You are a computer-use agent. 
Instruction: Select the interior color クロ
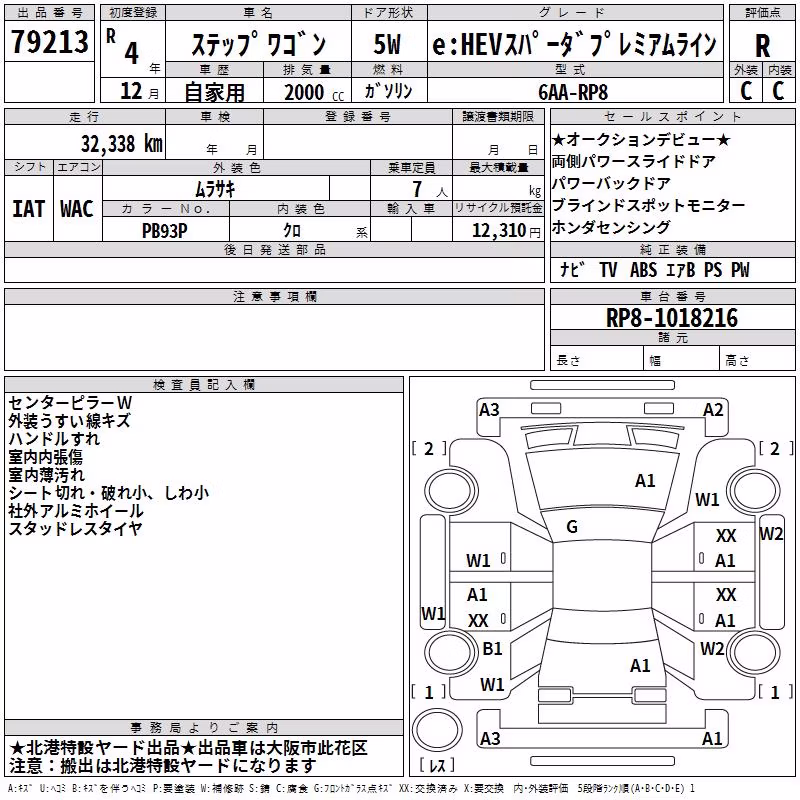click(x=292, y=231)
